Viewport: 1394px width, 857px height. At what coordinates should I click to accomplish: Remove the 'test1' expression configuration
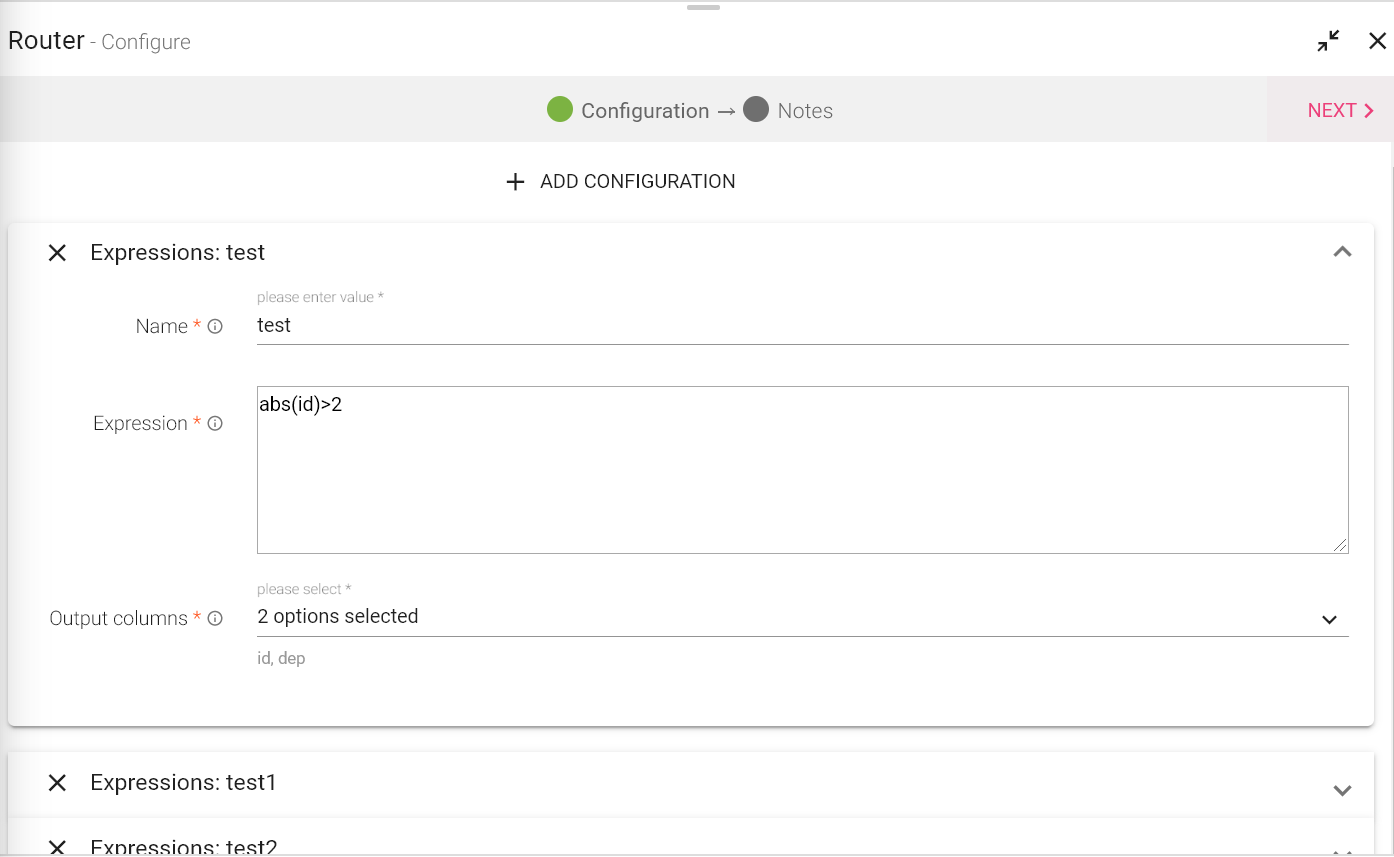pos(57,783)
